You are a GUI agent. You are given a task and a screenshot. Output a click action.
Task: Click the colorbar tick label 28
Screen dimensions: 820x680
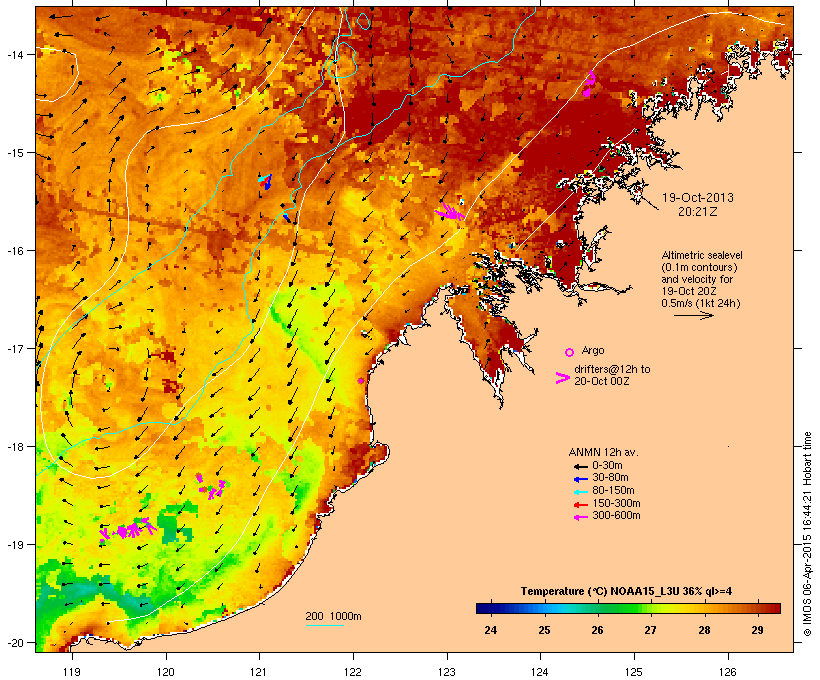704,630
